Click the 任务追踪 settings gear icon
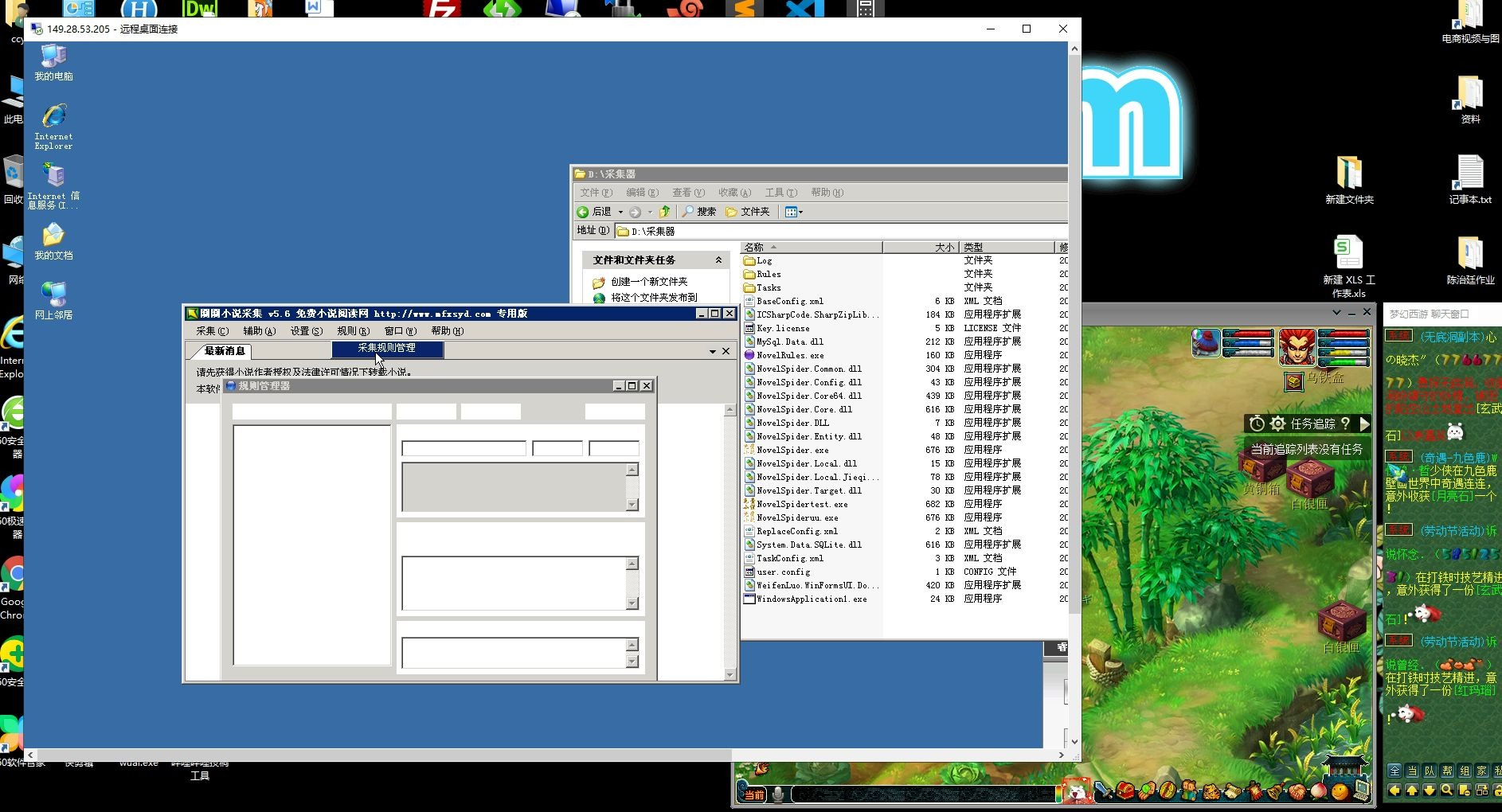Image resolution: width=1502 pixels, height=812 pixels. click(1277, 424)
